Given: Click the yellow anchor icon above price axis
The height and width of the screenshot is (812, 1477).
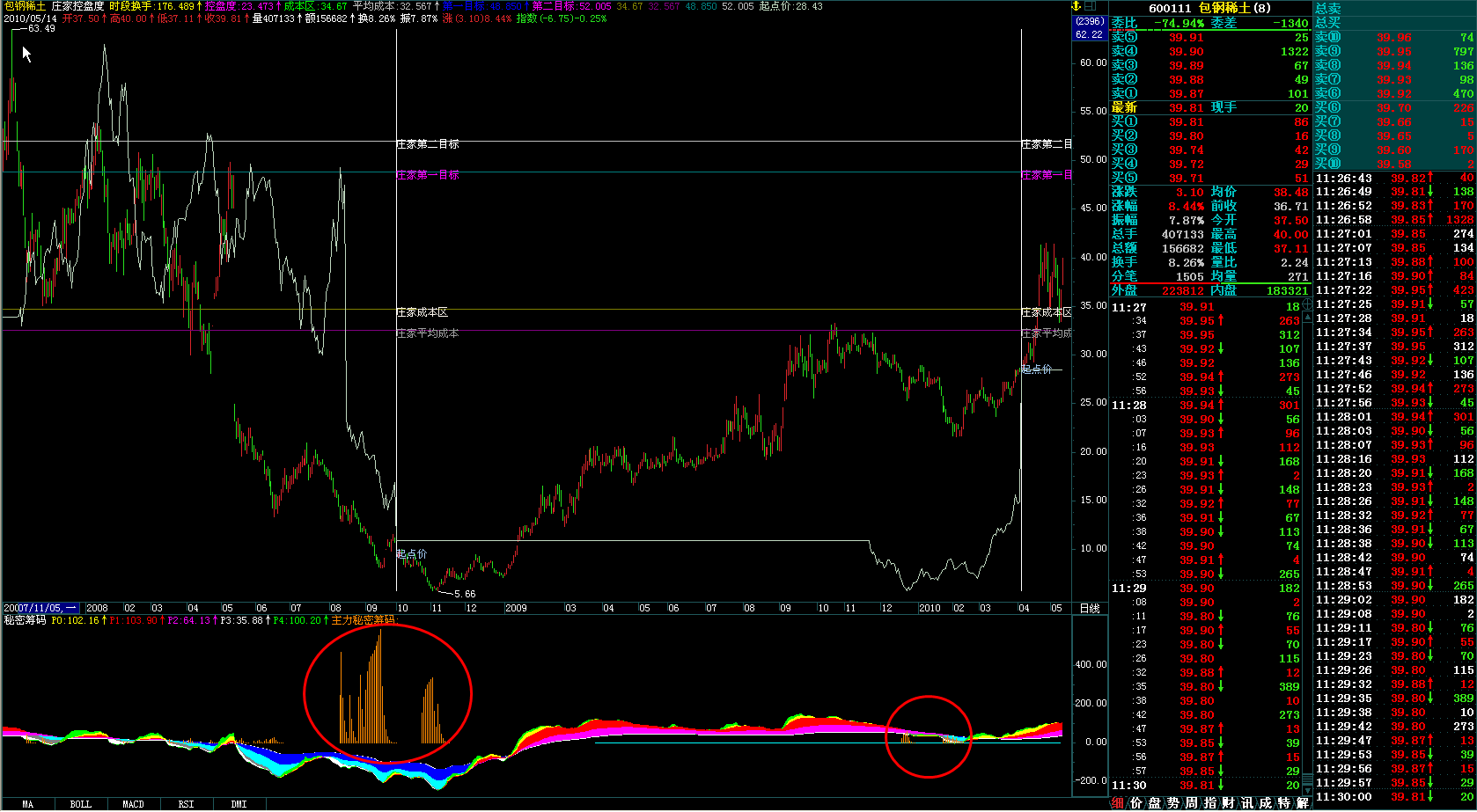Looking at the screenshot, I should [x=1077, y=6].
